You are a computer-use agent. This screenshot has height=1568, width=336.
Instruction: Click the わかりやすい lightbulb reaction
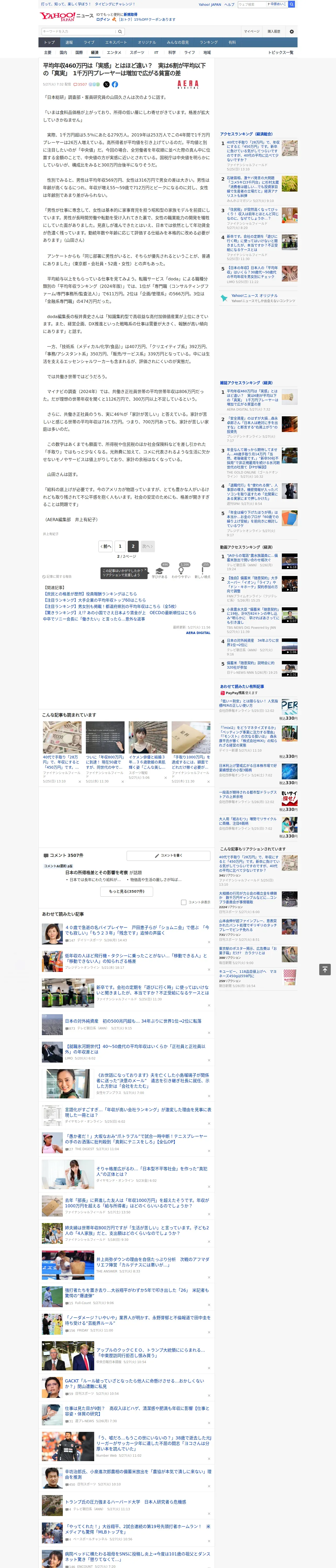(x=181, y=571)
